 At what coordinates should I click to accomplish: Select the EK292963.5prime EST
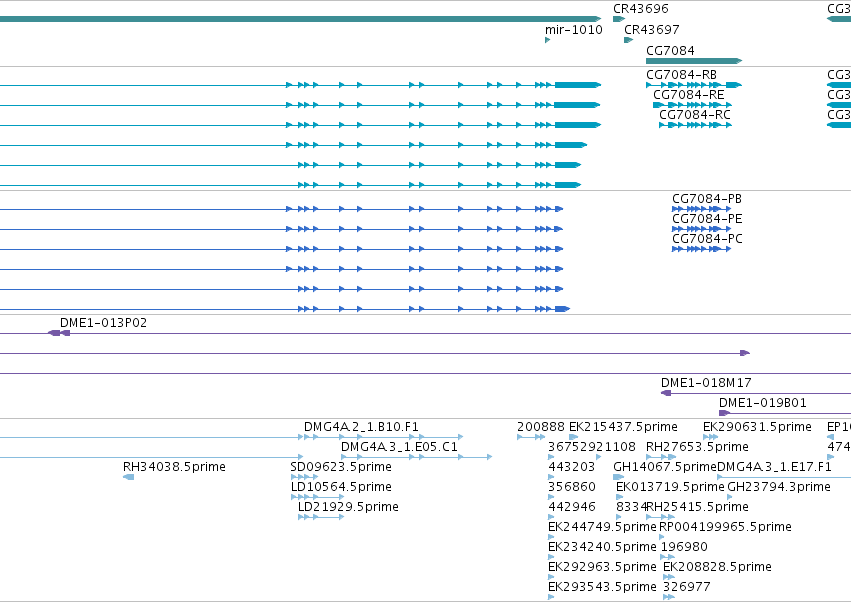pos(551,577)
